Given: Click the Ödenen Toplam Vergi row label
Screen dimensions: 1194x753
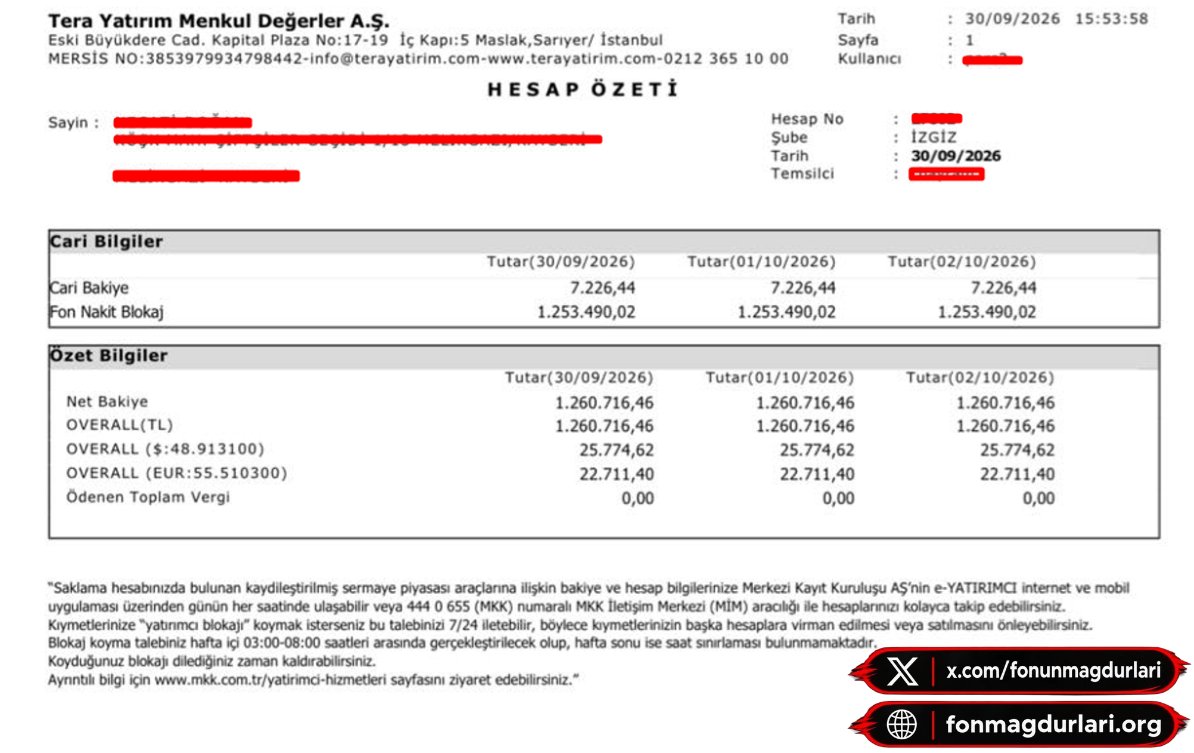Looking at the screenshot, I should 148,497.
